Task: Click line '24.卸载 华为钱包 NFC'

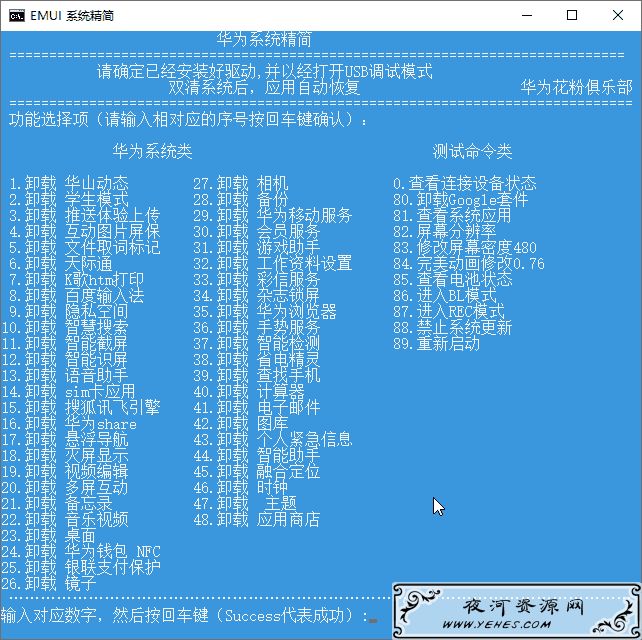Action: [x=81, y=551]
